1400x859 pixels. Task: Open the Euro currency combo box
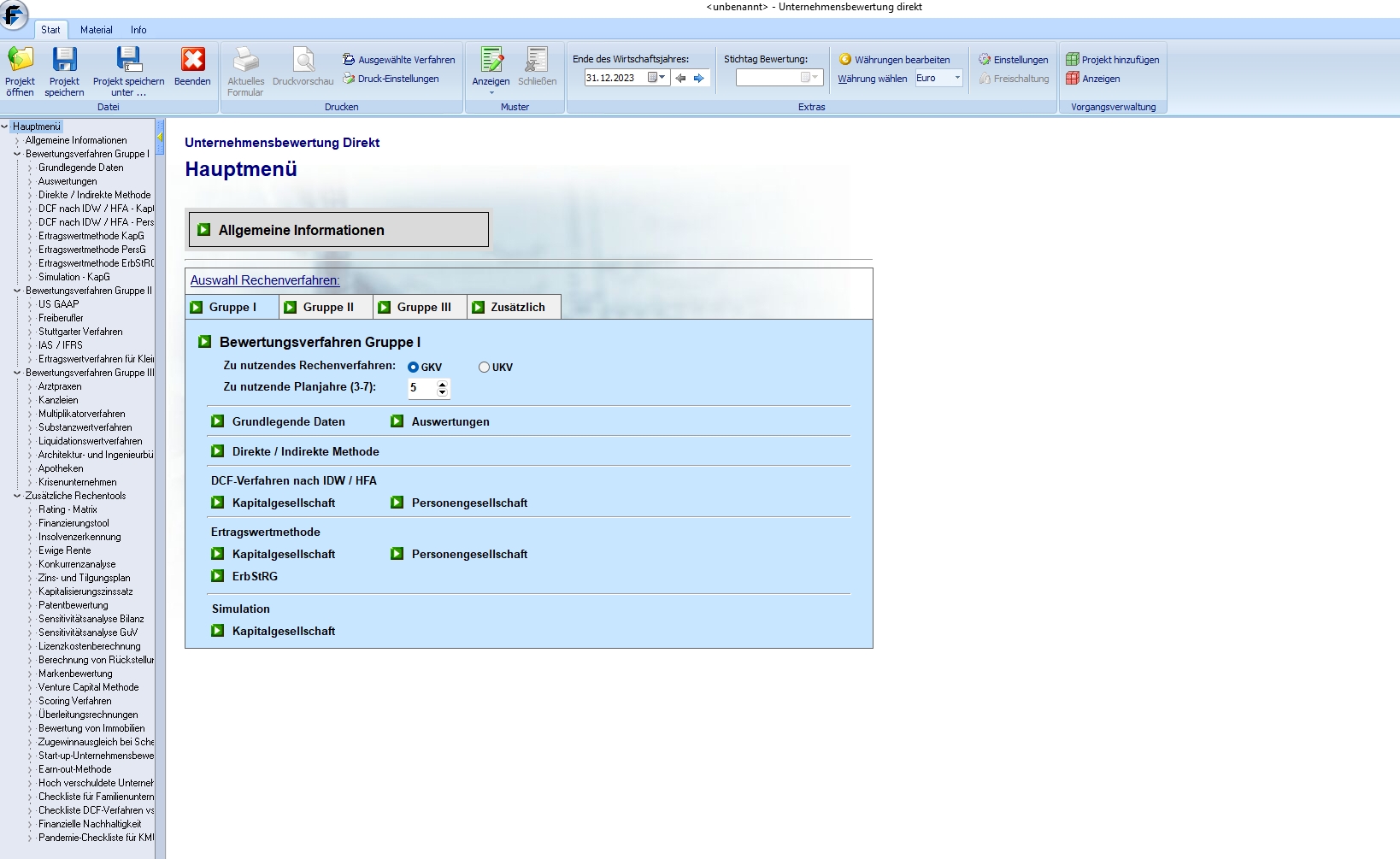(x=957, y=78)
